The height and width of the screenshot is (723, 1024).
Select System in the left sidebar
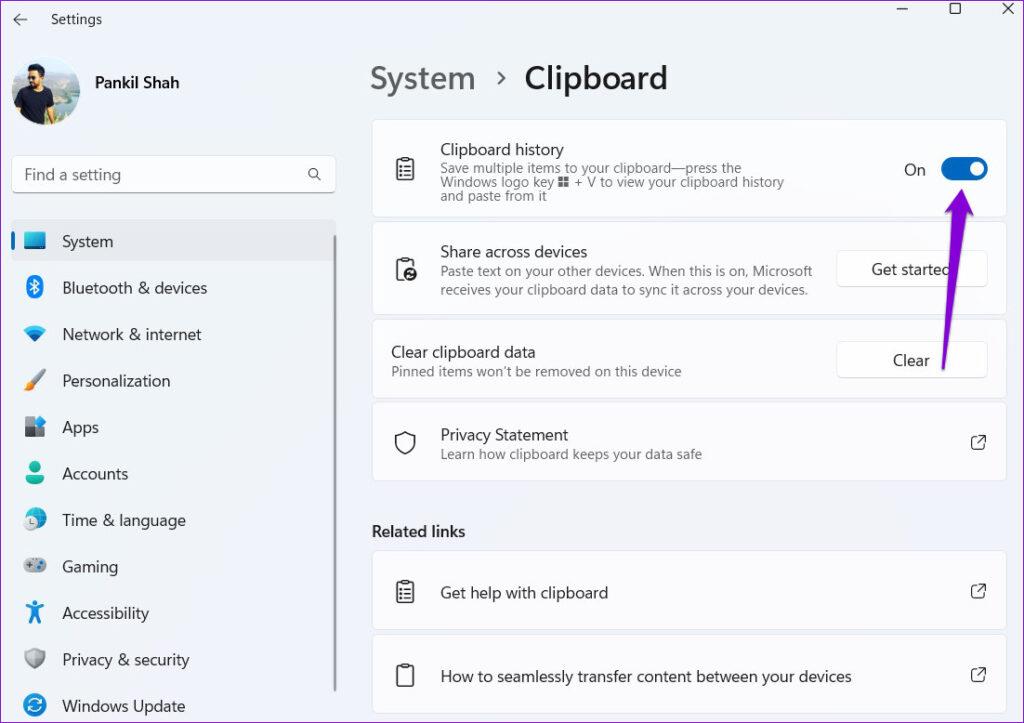(x=87, y=241)
